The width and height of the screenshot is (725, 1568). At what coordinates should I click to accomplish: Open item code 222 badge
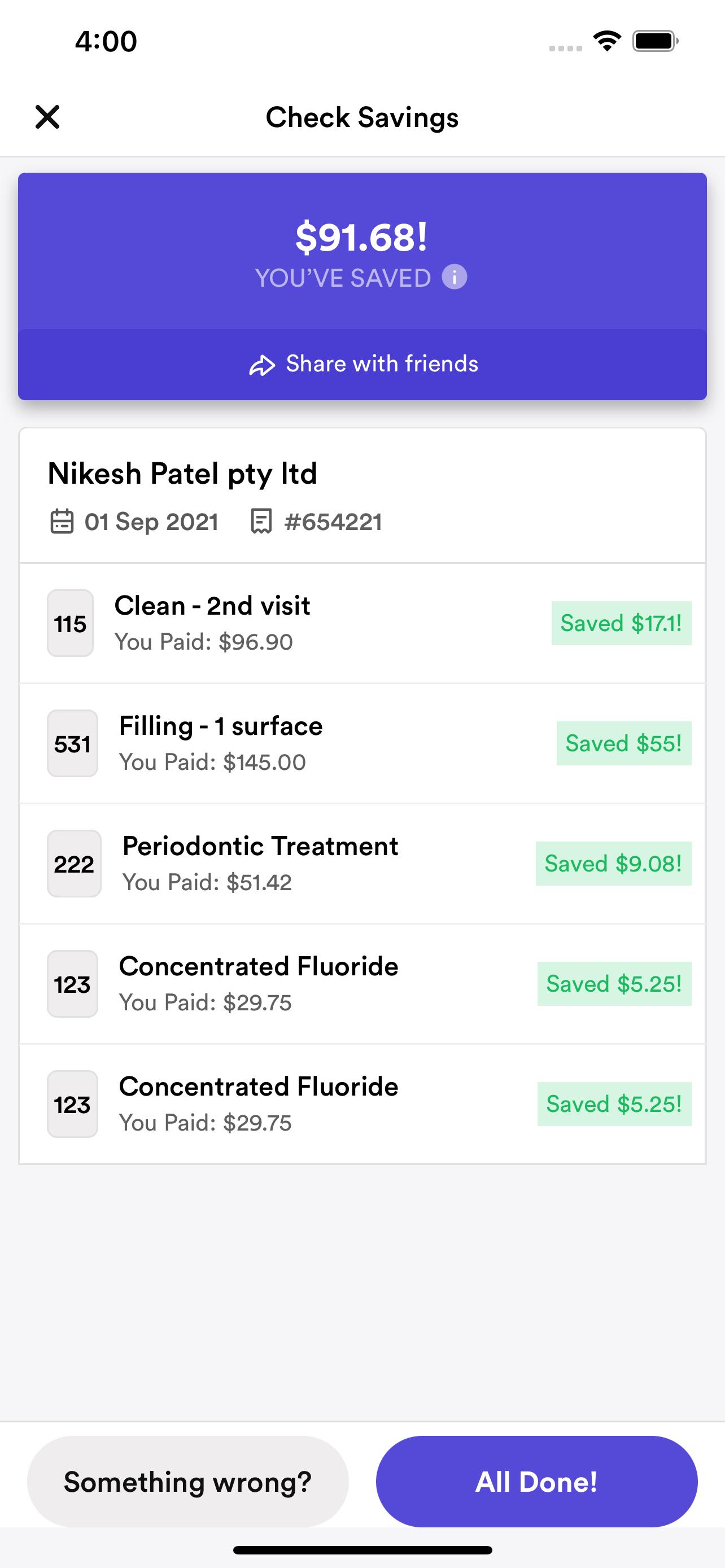pyautogui.click(x=75, y=864)
